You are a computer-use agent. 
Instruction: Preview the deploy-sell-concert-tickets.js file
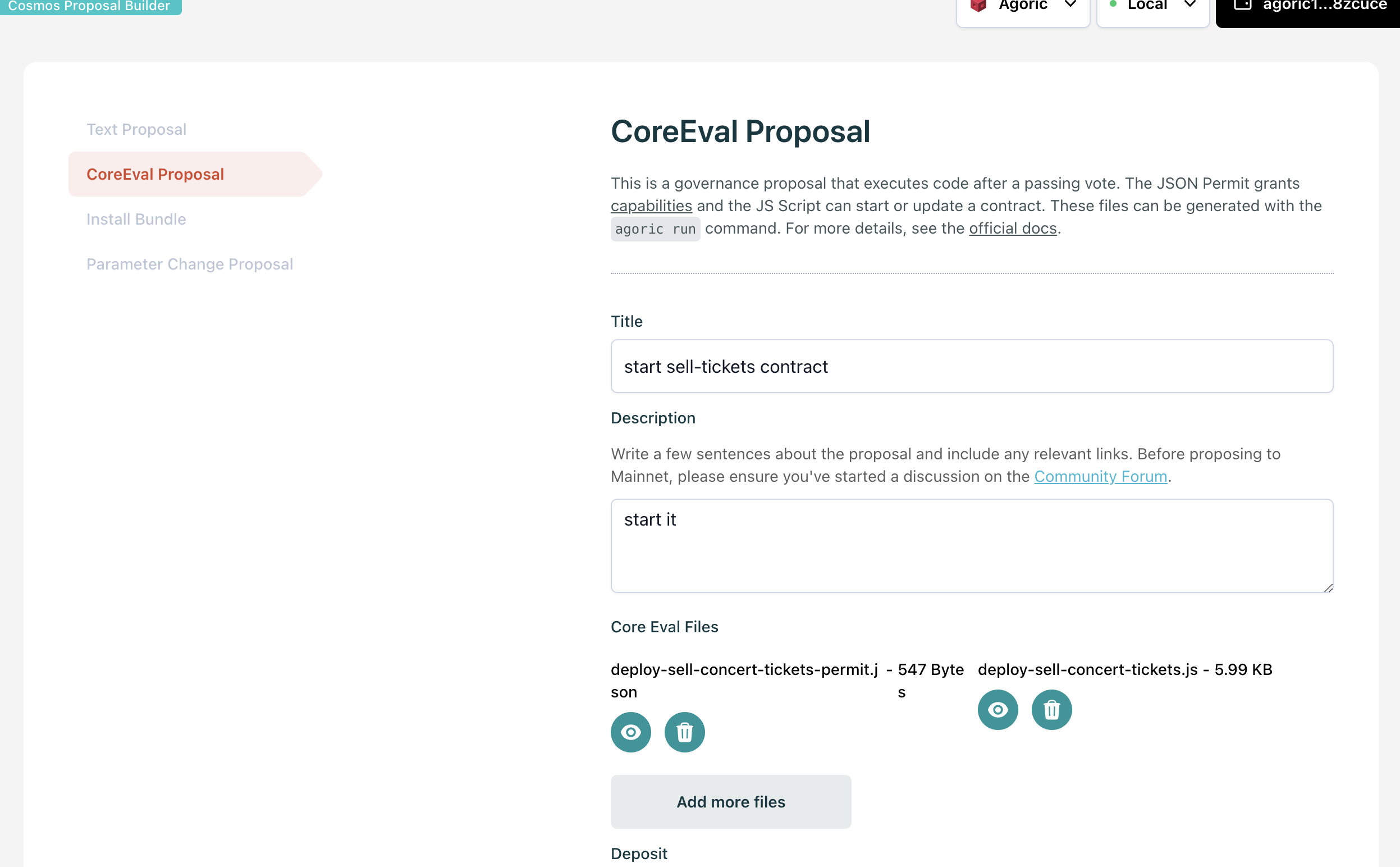point(997,710)
